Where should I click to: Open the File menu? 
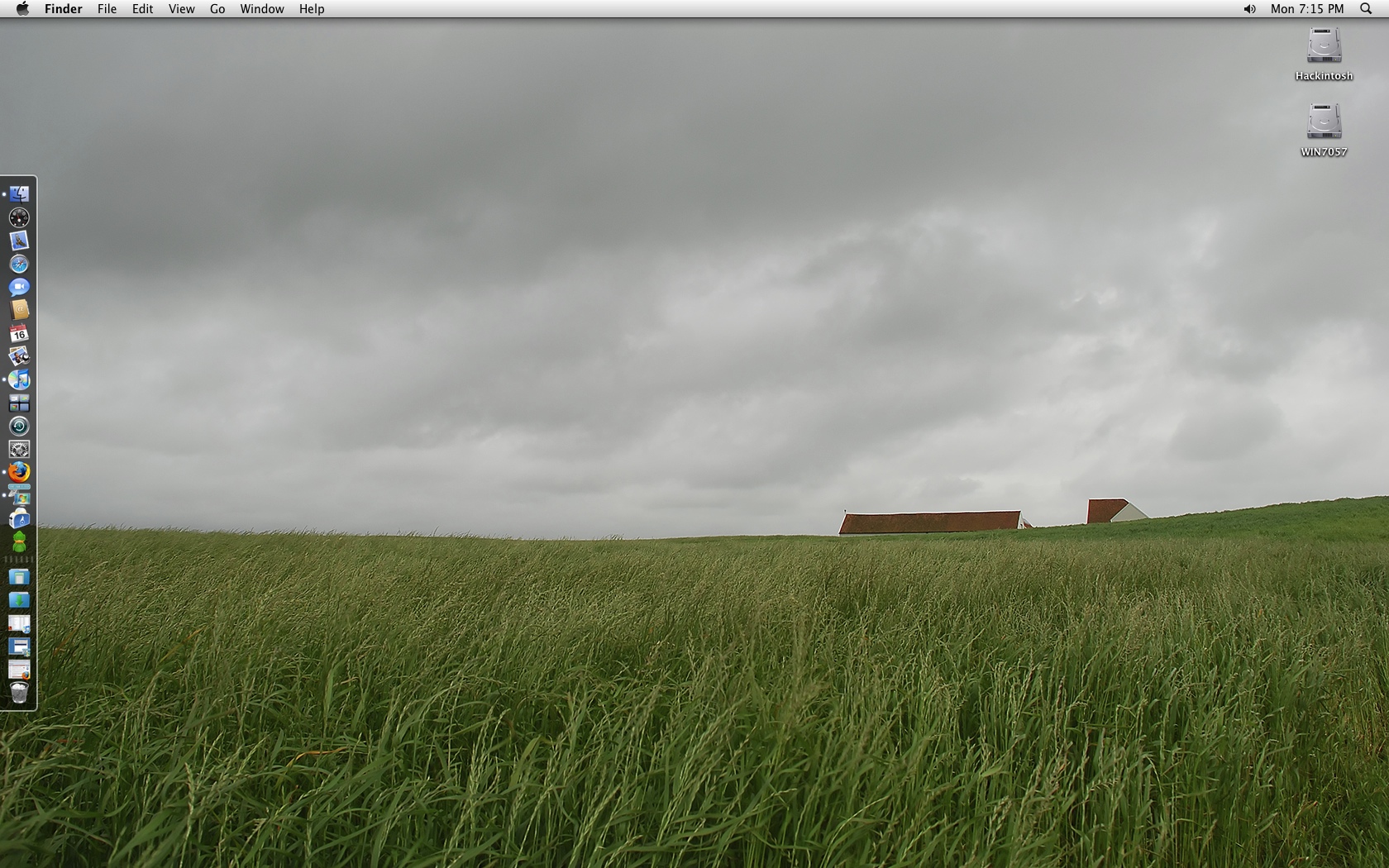click(107, 9)
